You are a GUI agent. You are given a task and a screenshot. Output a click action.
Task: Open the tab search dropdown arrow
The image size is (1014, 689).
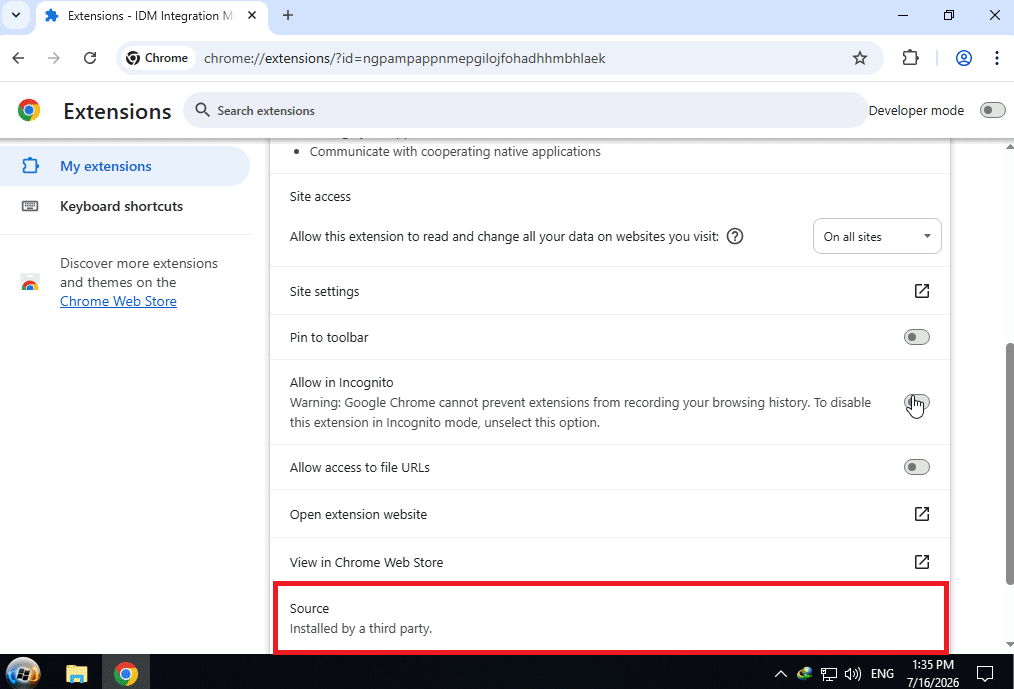(16, 16)
